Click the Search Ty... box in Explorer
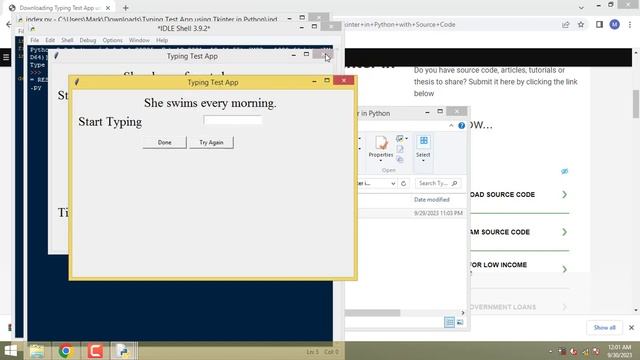The width and height of the screenshot is (640, 360). [438, 183]
